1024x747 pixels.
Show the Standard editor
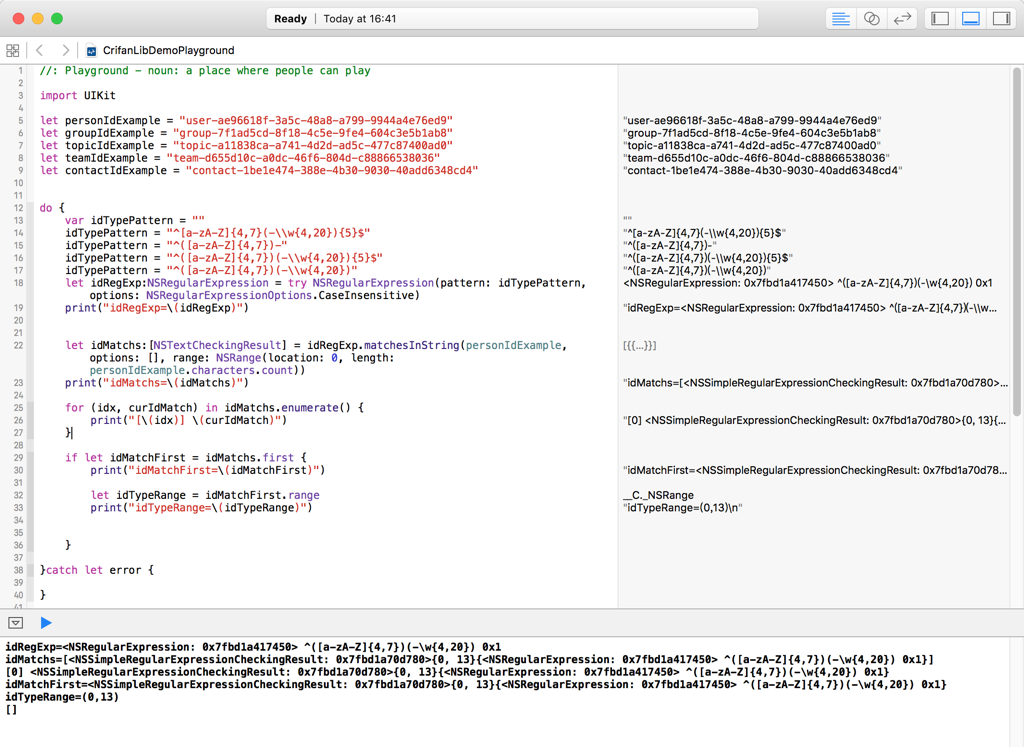coord(840,19)
